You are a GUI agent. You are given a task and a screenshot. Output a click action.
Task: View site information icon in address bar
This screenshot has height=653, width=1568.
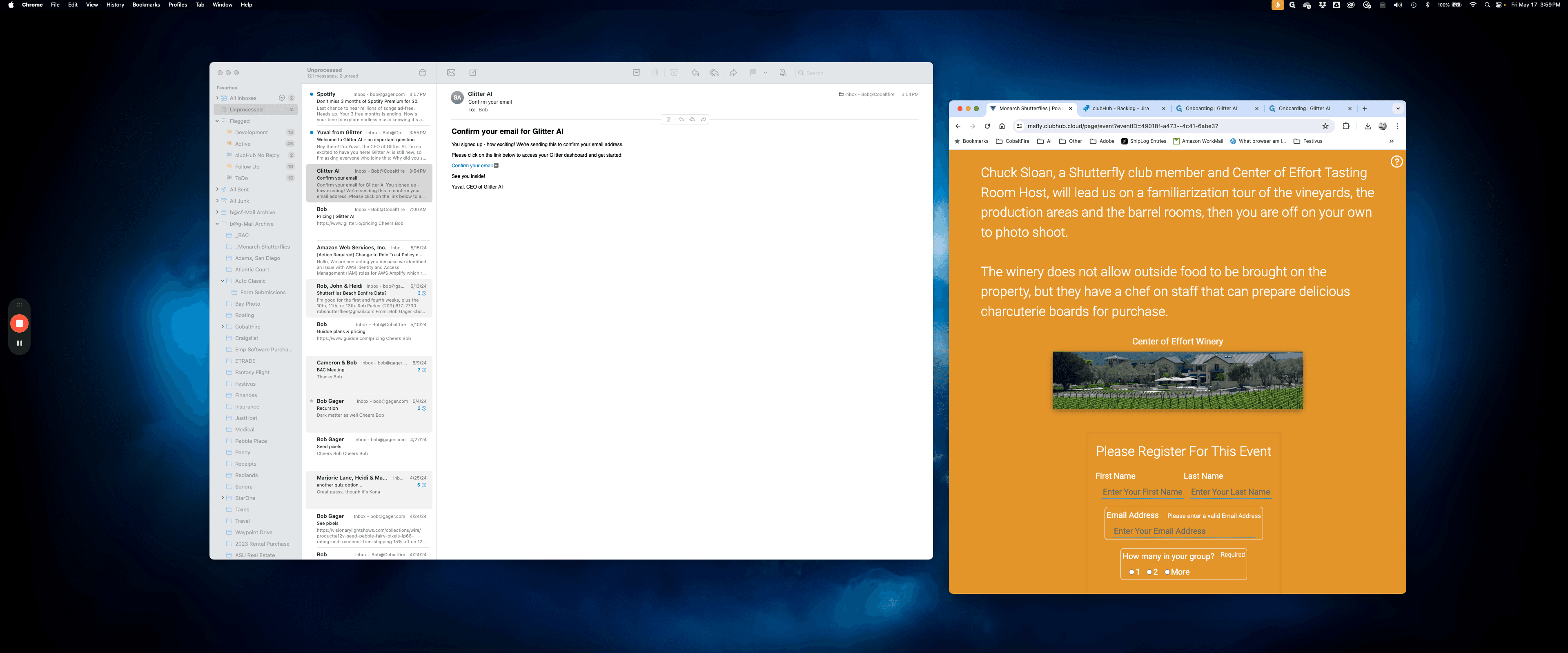(1020, 126)
